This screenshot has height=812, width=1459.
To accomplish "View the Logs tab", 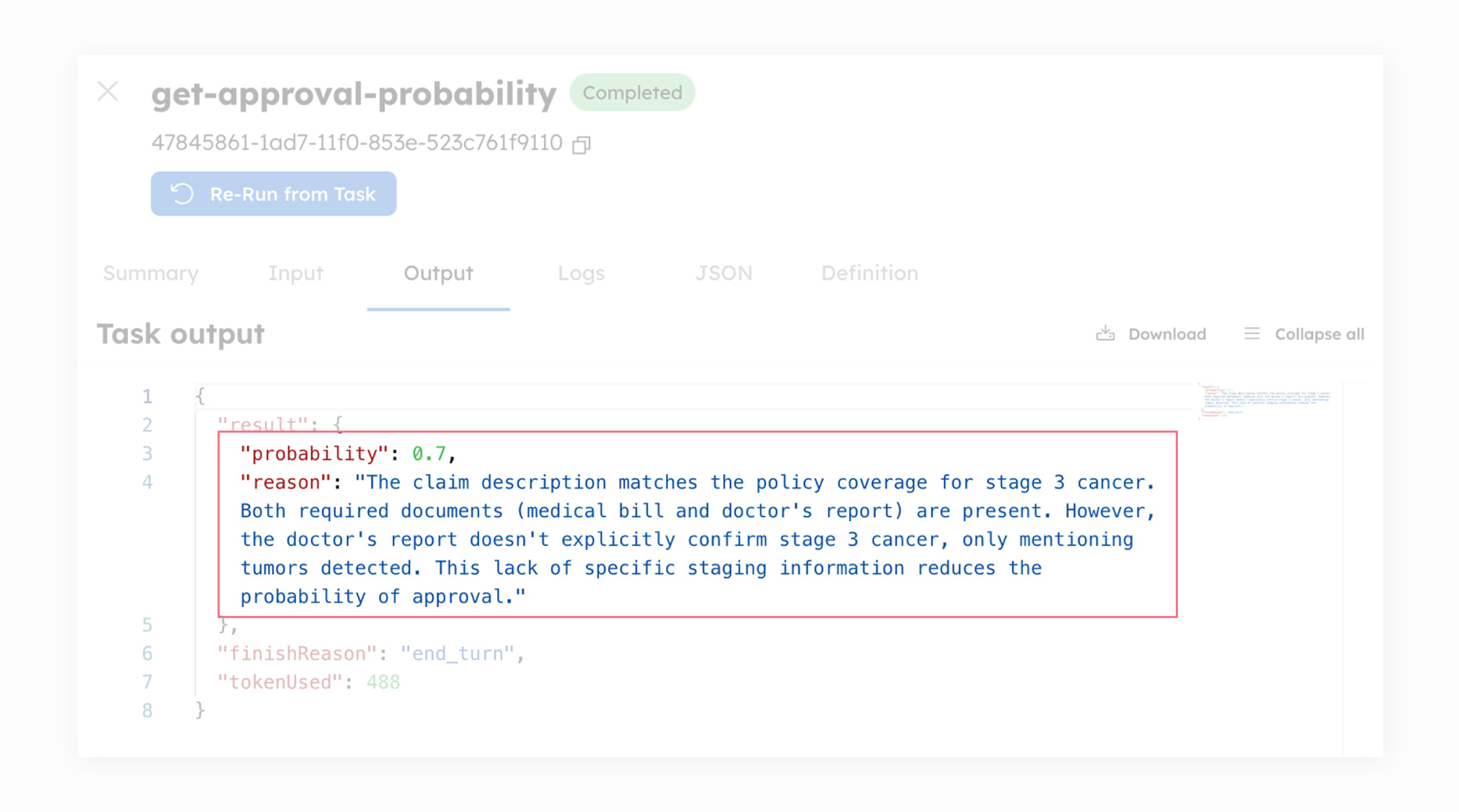I will (x=581, y=274).
